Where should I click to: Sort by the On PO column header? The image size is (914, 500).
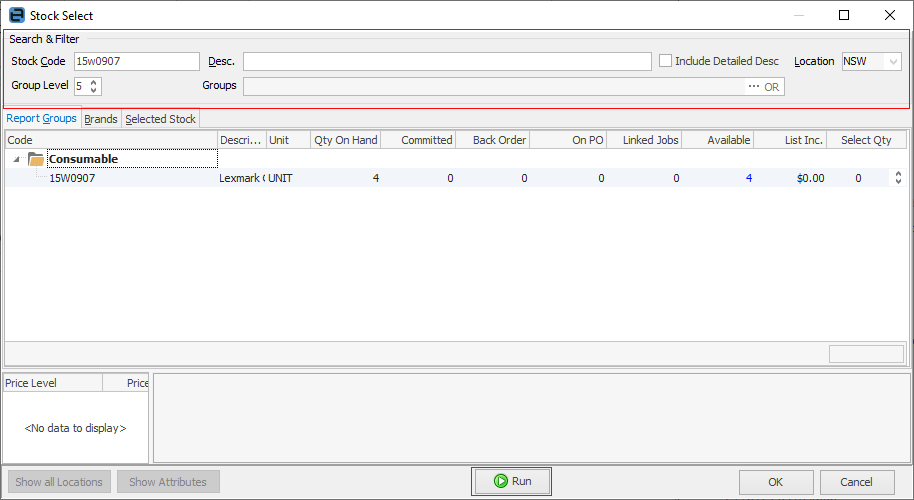568,140
